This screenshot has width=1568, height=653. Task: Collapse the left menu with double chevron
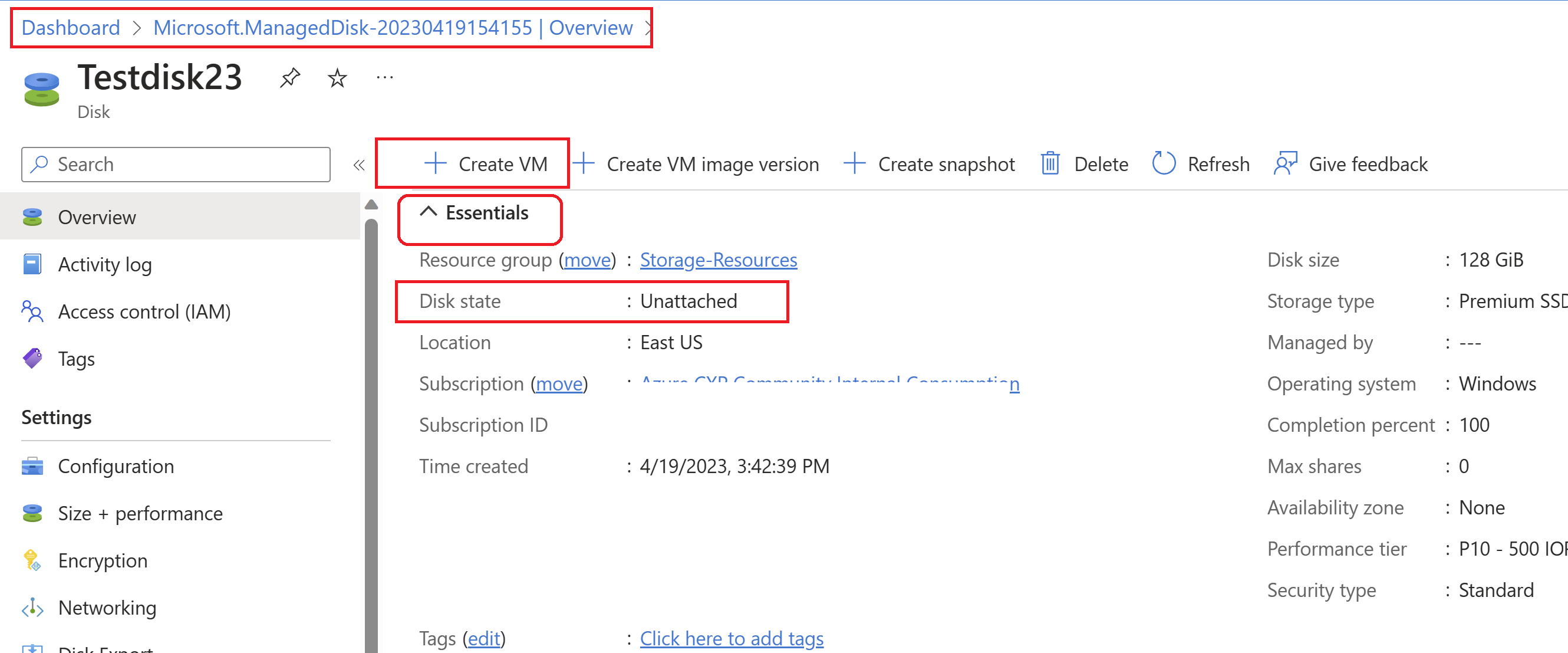point(358,165)
